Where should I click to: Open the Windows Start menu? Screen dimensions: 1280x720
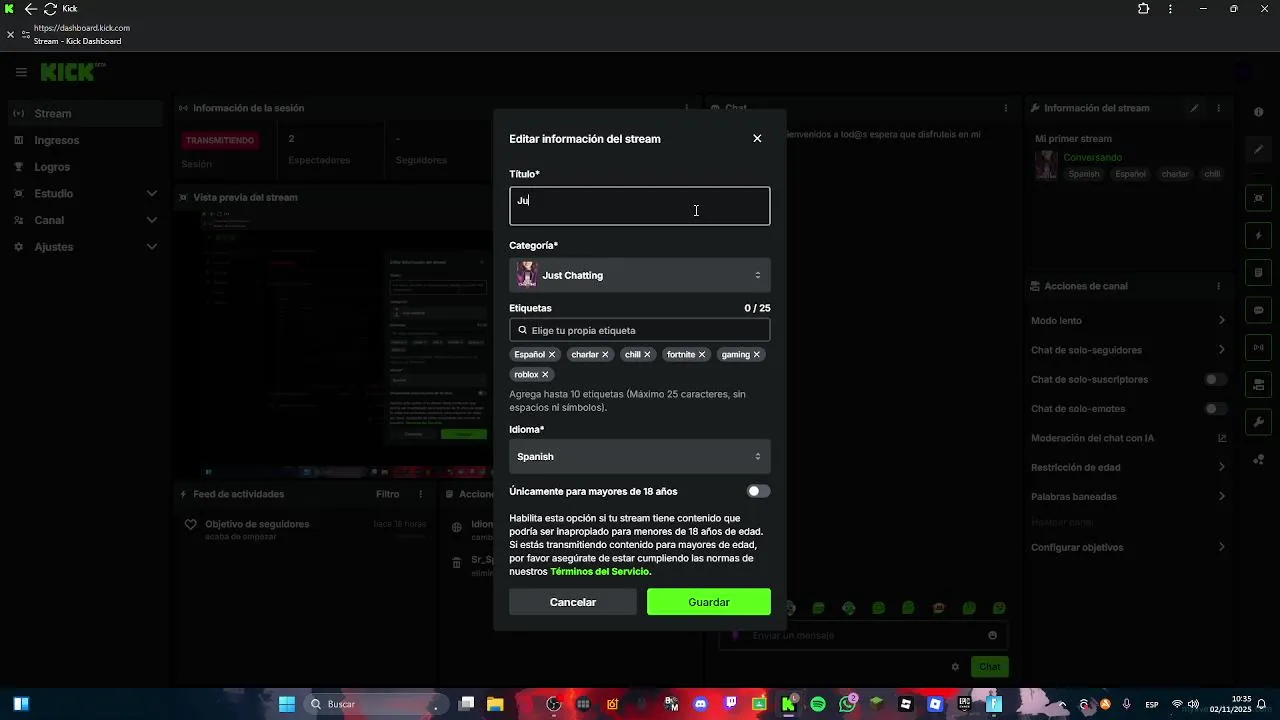pyautogui.click(x=286, y=705)
